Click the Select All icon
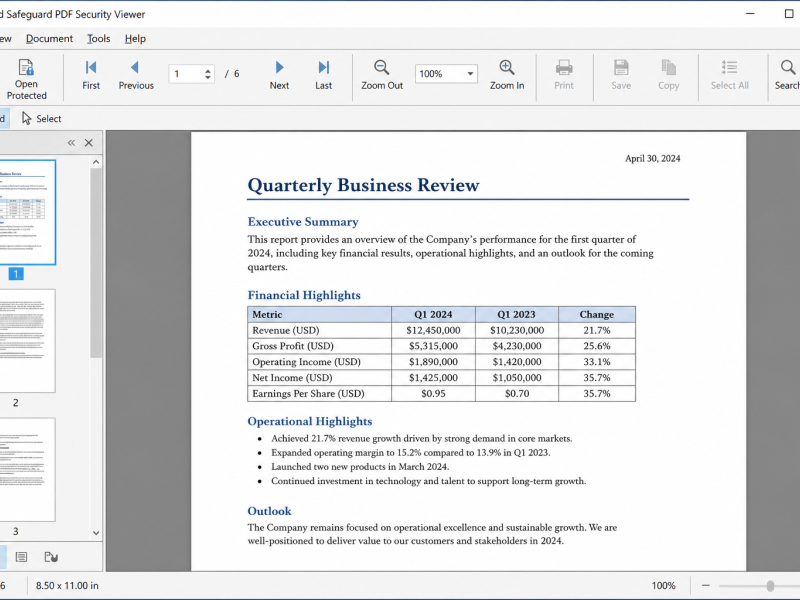 click(x=730, y=67)
